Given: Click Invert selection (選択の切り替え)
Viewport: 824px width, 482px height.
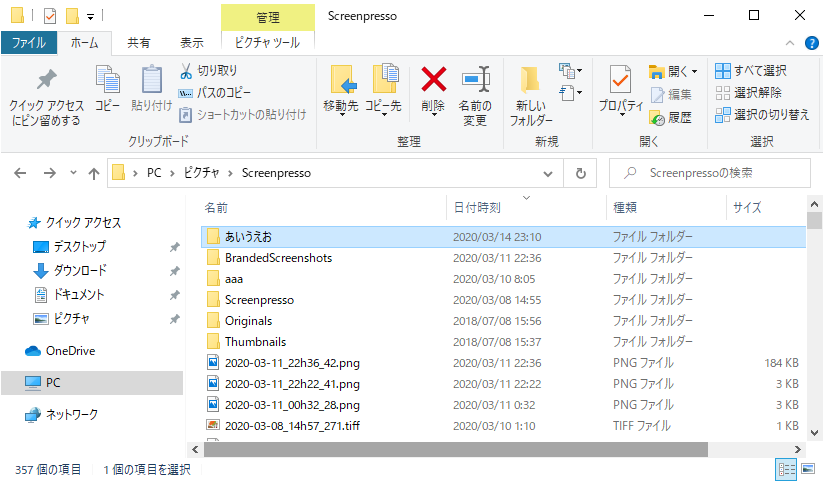Looking at the screenshot, I should pos(762,115).
